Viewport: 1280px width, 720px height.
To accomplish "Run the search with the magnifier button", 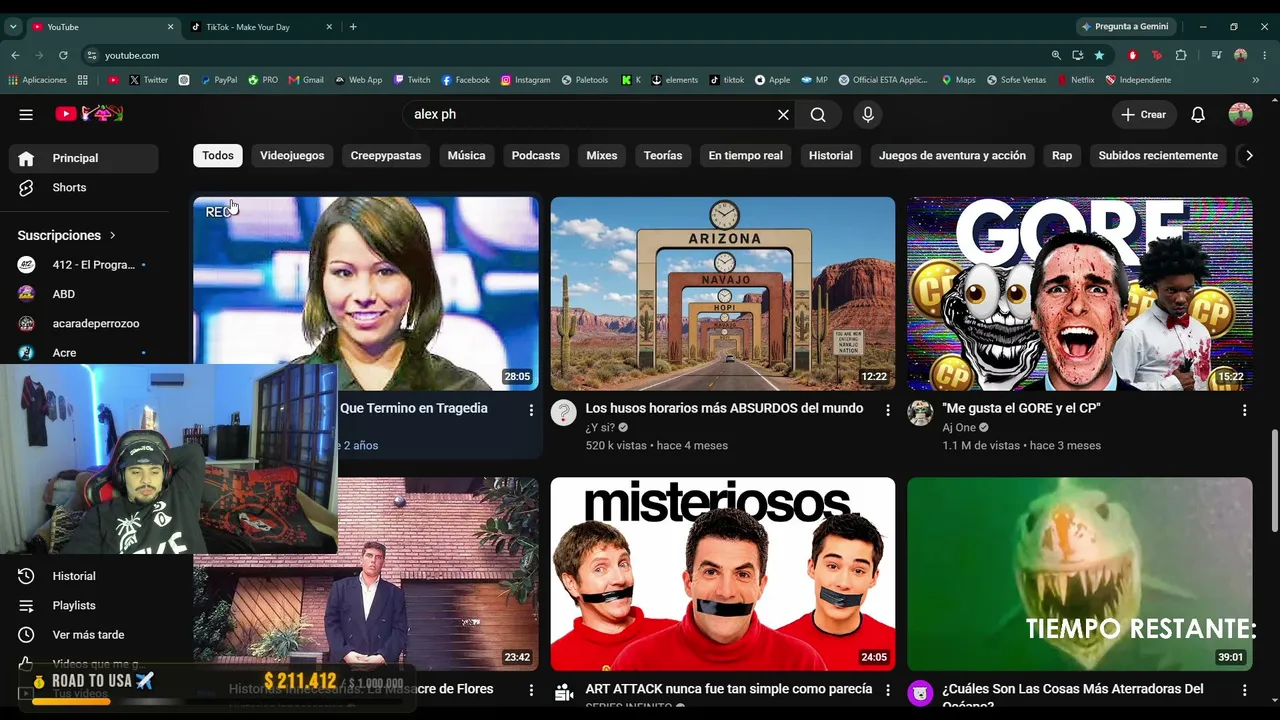I will 818,115.
